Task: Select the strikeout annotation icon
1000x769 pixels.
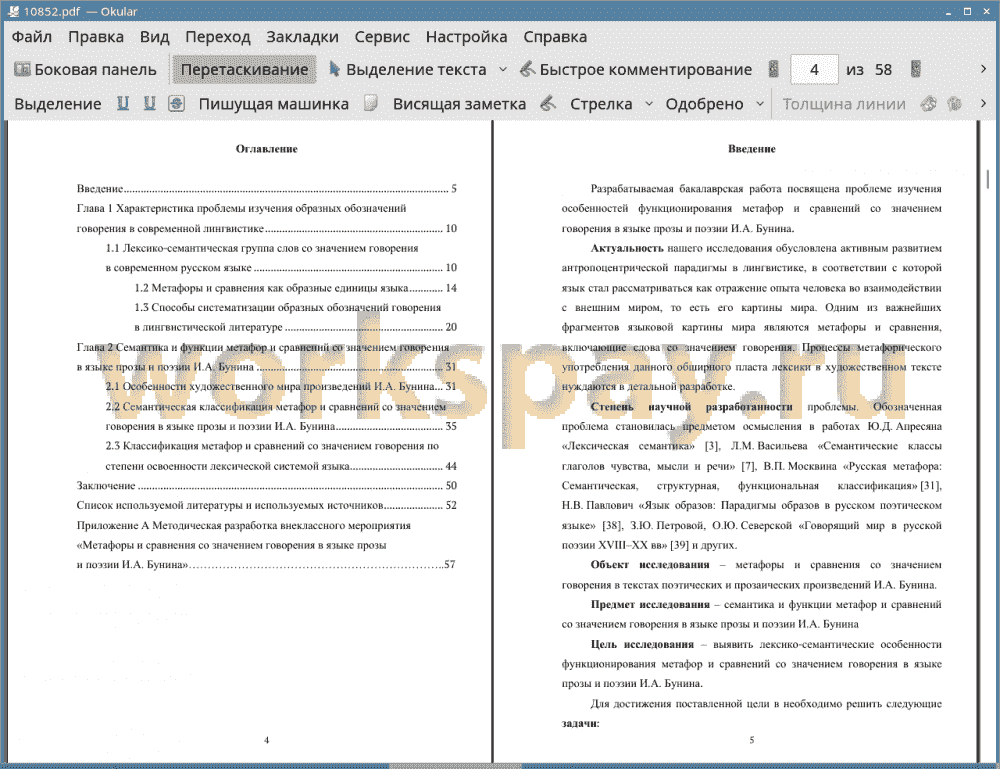Action: click(x=176, y=103)
